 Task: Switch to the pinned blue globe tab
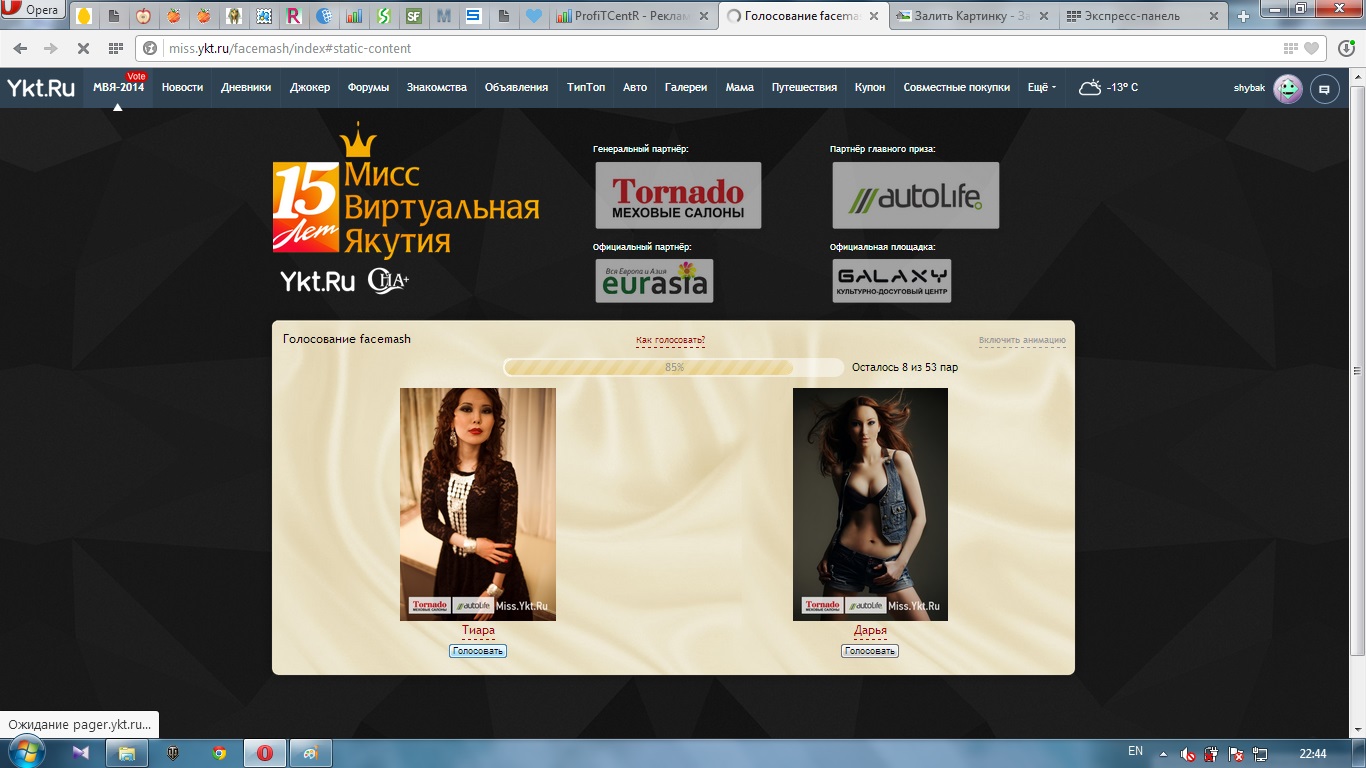point(324,16)
